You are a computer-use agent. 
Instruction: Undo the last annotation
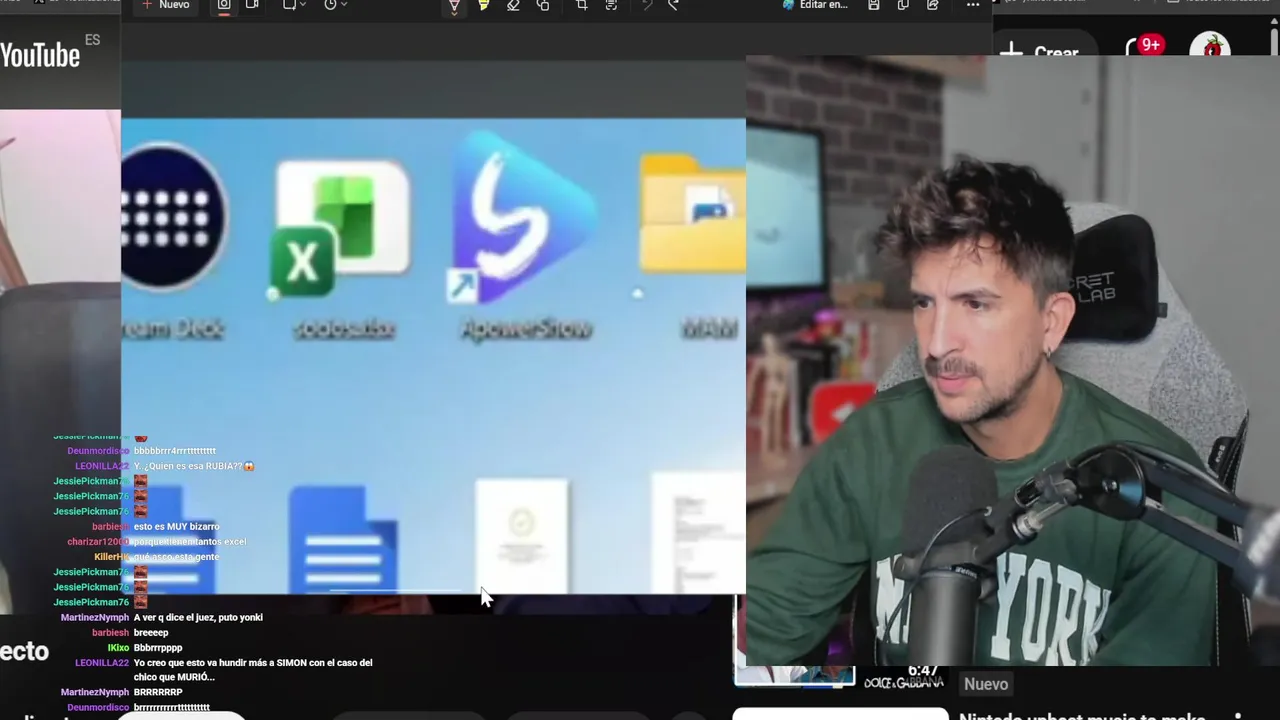coord(646,5)
